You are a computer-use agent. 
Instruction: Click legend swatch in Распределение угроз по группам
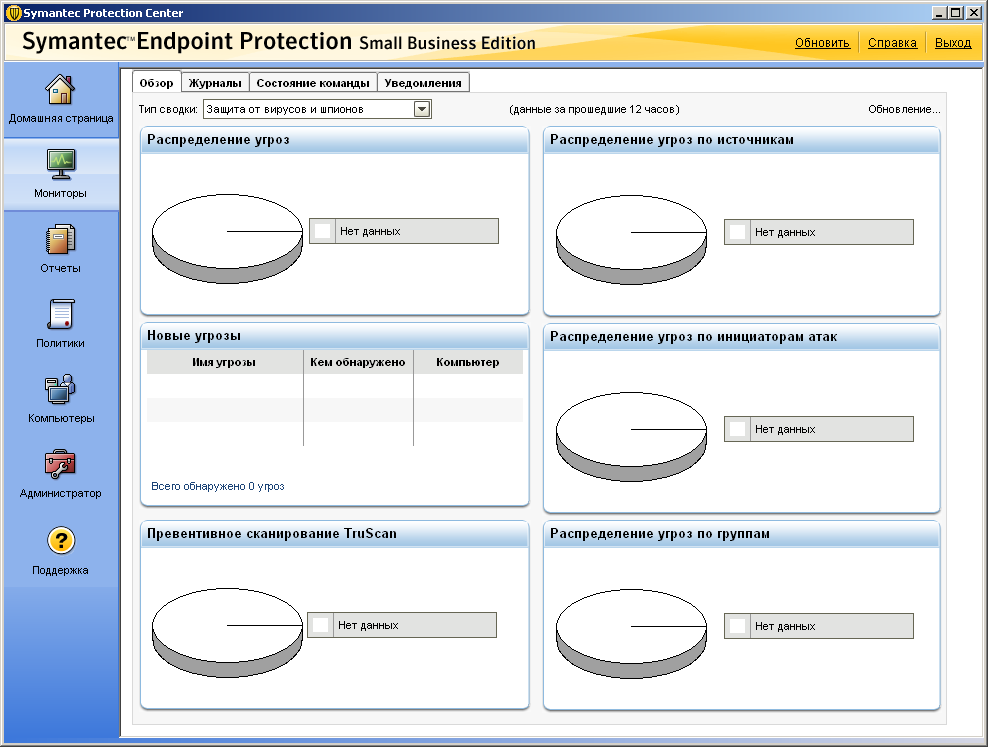coord(737,626)
